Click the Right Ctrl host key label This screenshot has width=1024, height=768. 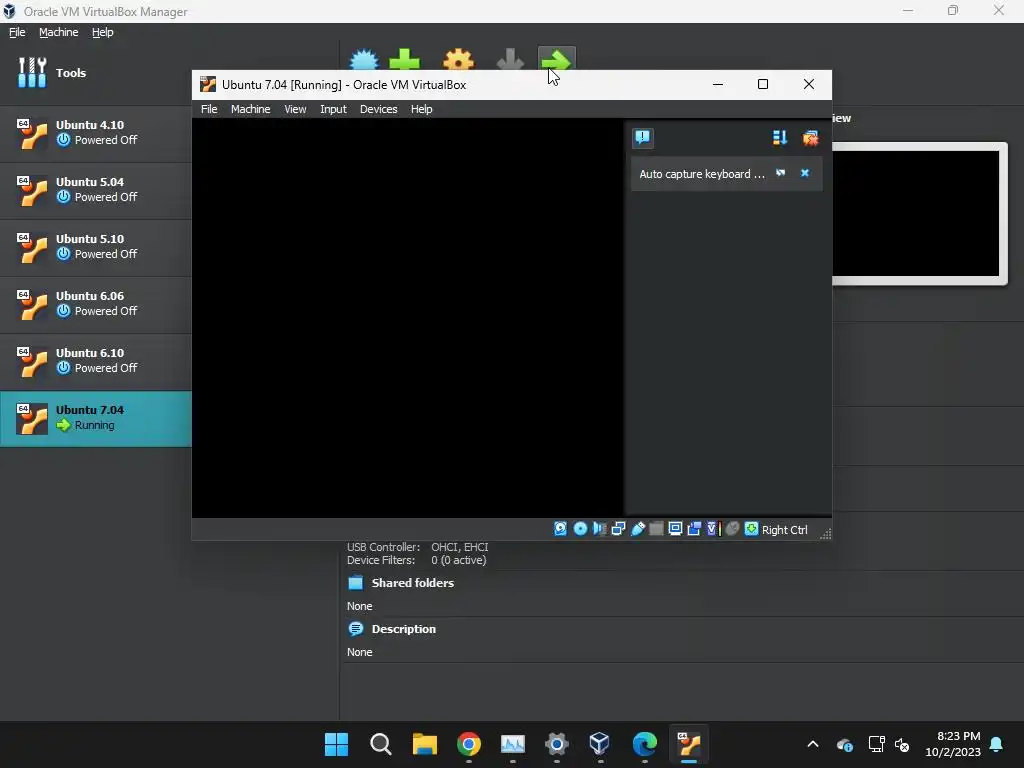point(784,530)
